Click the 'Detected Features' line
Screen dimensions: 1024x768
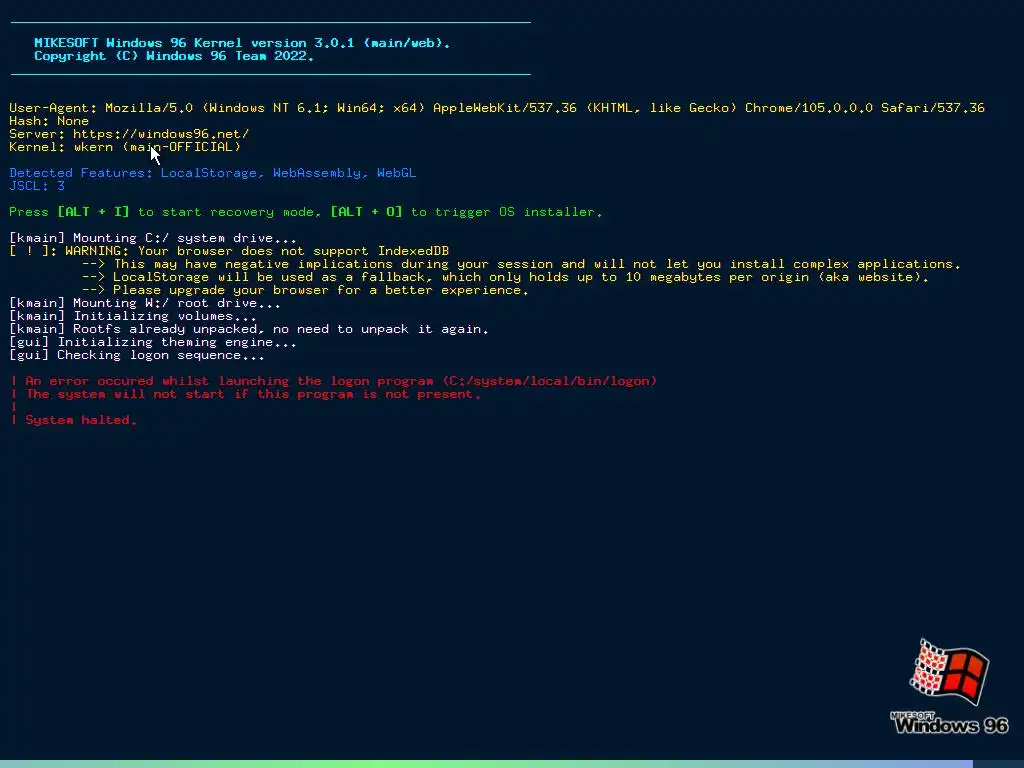point(212,173)
